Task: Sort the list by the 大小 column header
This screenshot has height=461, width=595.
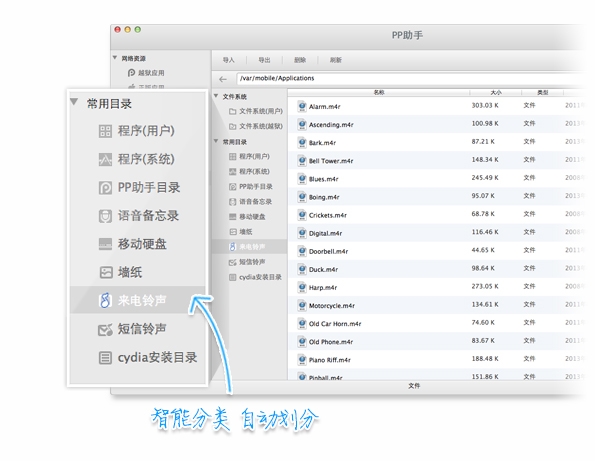Action: click(496, 92)
